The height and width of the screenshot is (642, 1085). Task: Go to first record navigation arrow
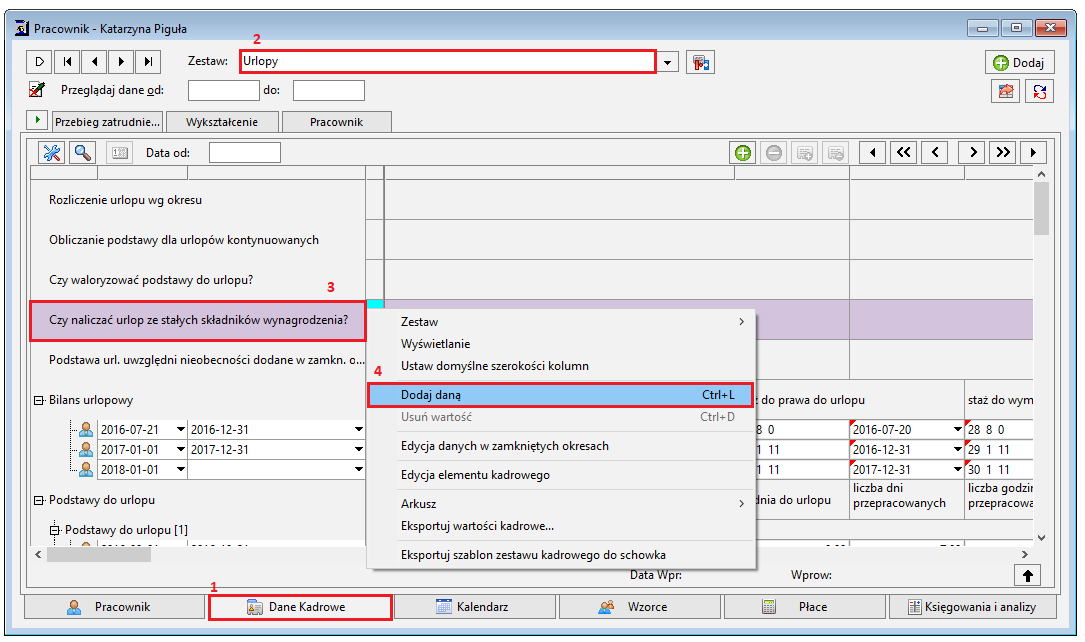[x=67, y=62]
